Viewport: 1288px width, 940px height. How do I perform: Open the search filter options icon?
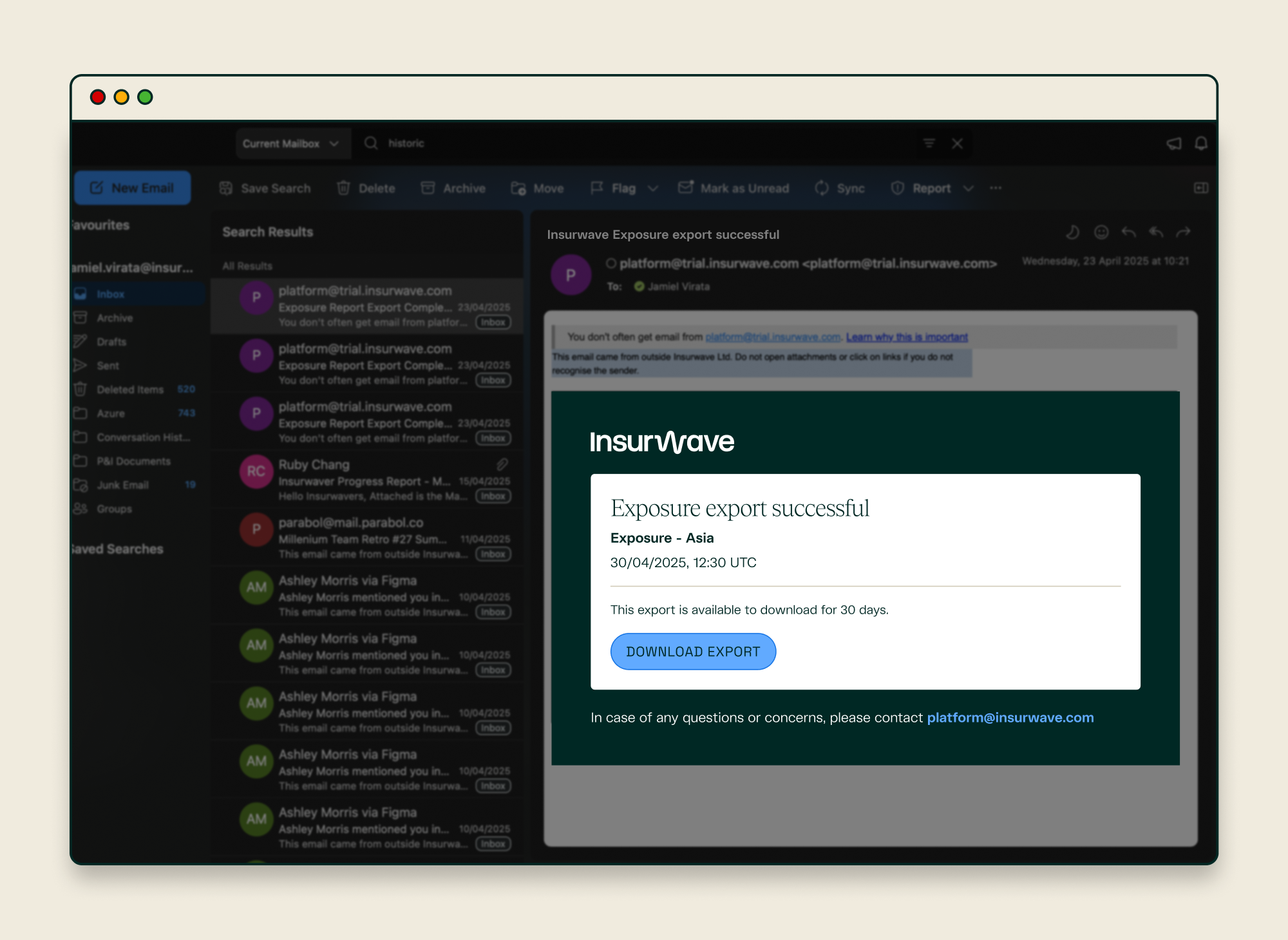[x=929, y=143]
